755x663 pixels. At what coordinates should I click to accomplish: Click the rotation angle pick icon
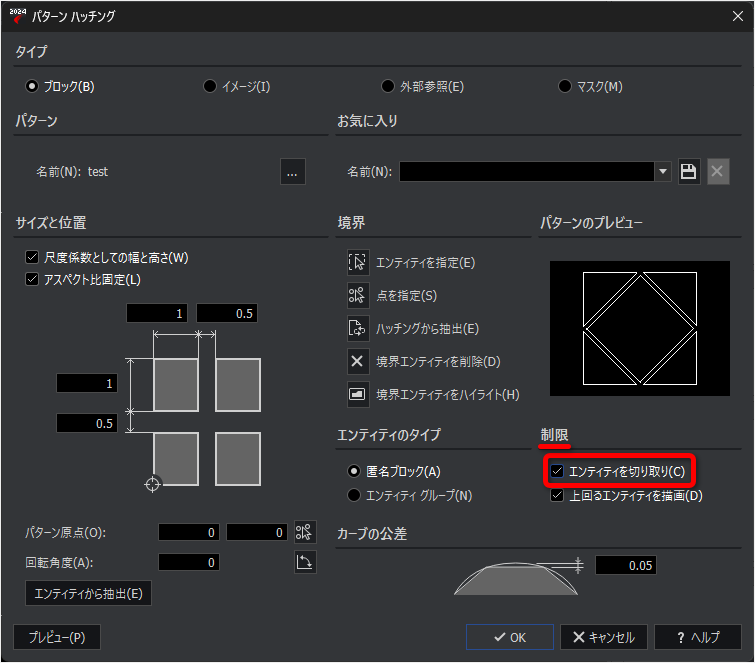click(305, 562)
